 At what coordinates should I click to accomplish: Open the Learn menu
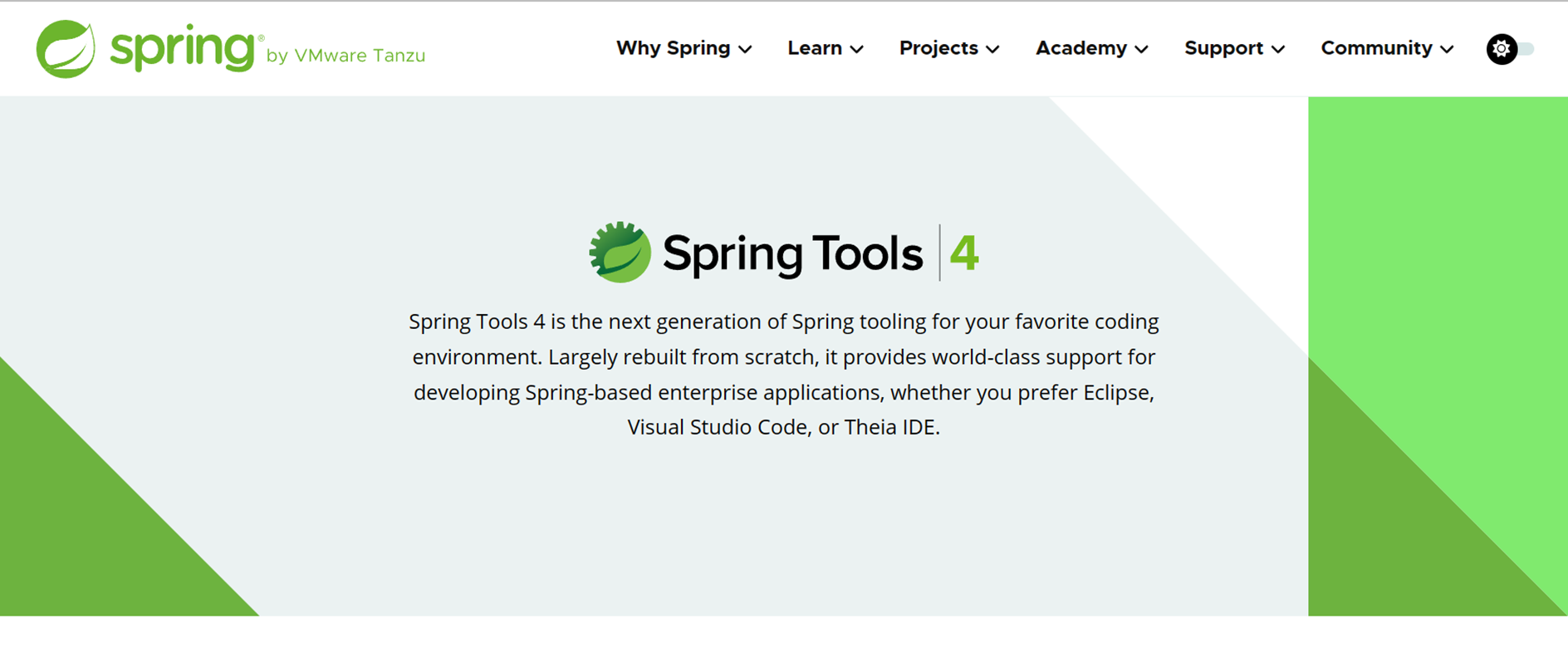815,48
